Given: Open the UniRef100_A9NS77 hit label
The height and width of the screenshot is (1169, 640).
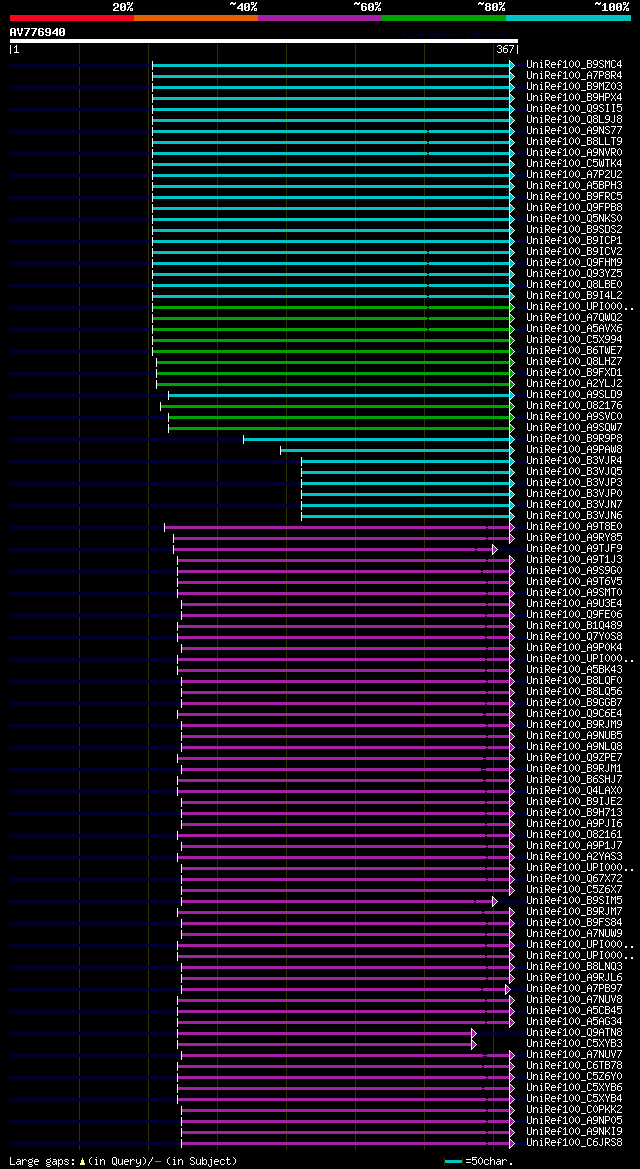Looking at the screenshot, I should pyautogui.click(x=574, y=130).
